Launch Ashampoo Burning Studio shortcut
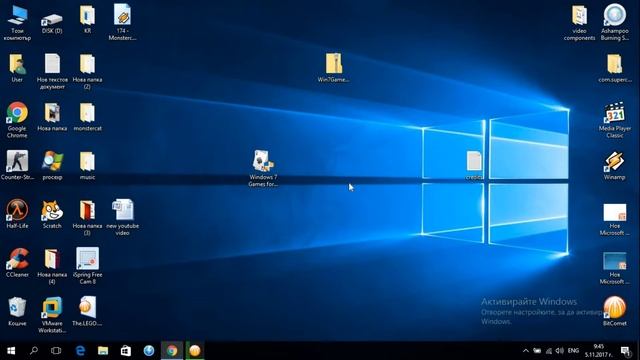640x360 pixels. point(615,22)
